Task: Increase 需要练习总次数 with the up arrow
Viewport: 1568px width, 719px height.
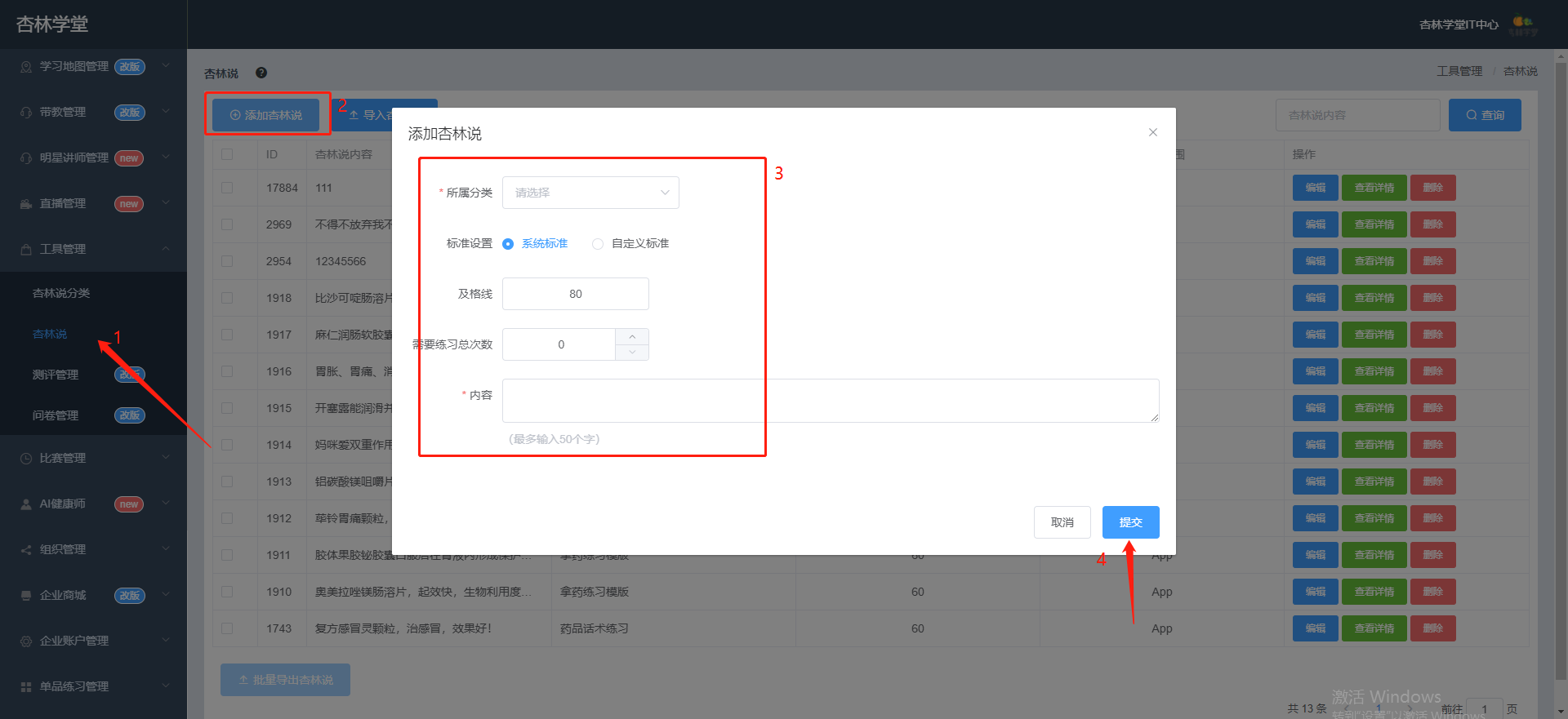Action: [x=632, y=336]
